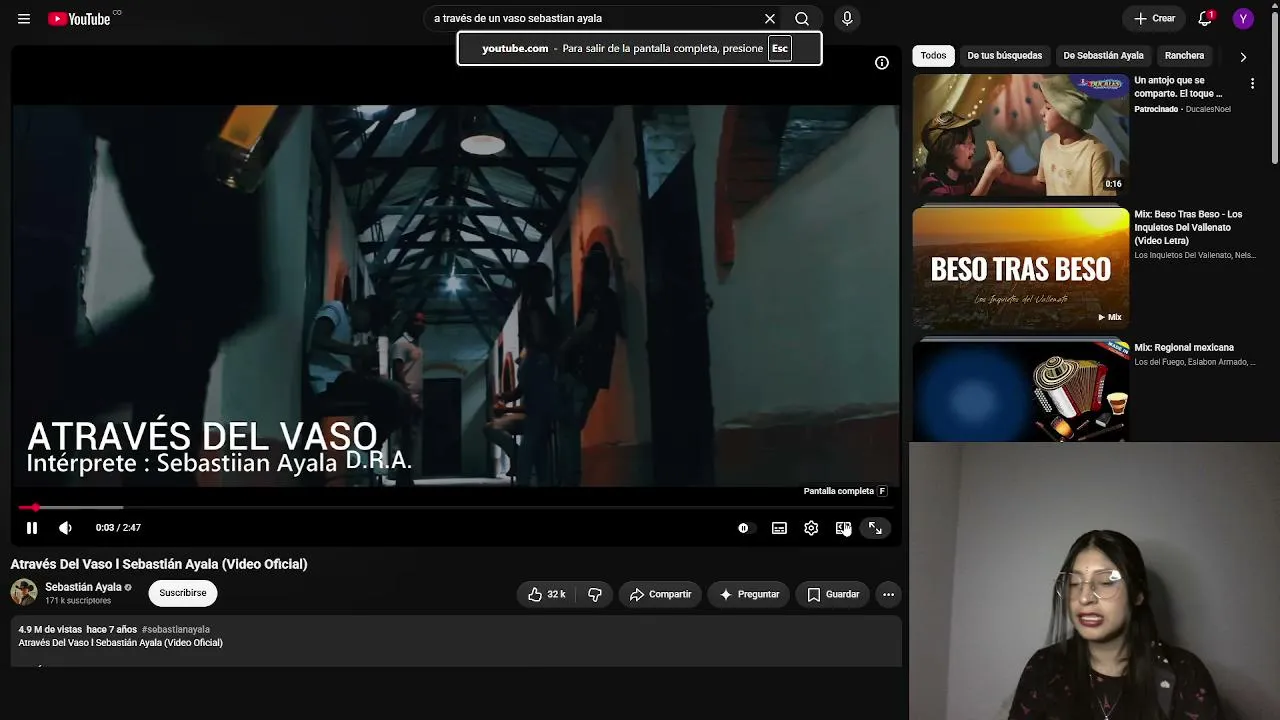Click the 4.9 M de vistas text
Image resolution: width=1280 pixels, height=720 pixels.
point(50,630)
